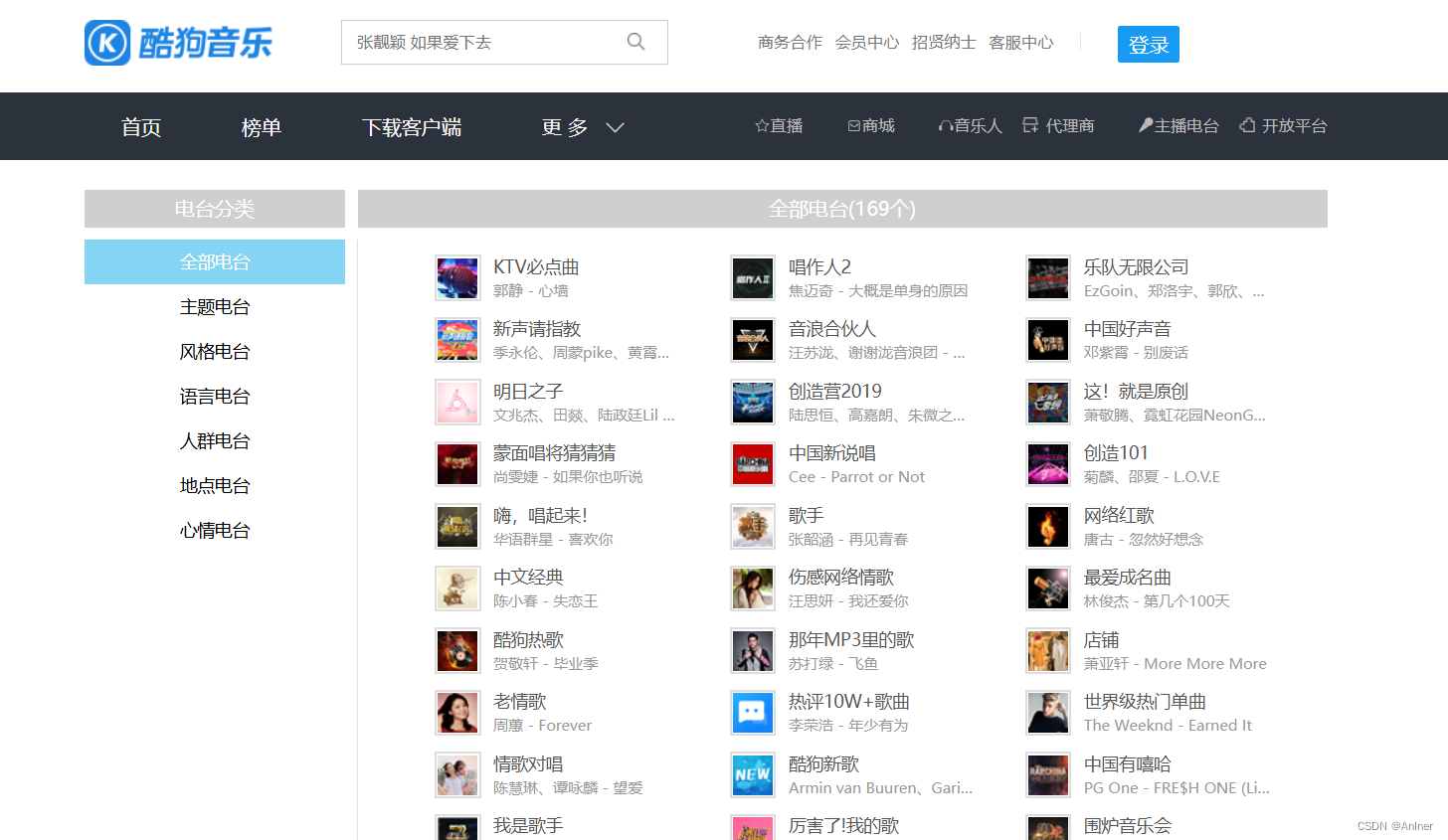Click the 音乐人 headphone icon
Screen dimensions: 1448x840
pos(946,126)
